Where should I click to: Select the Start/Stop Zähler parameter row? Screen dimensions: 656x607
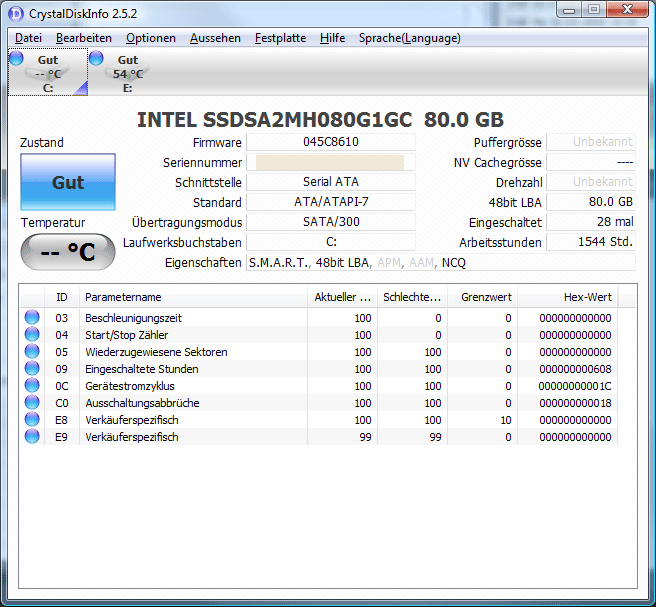[319, 335]
